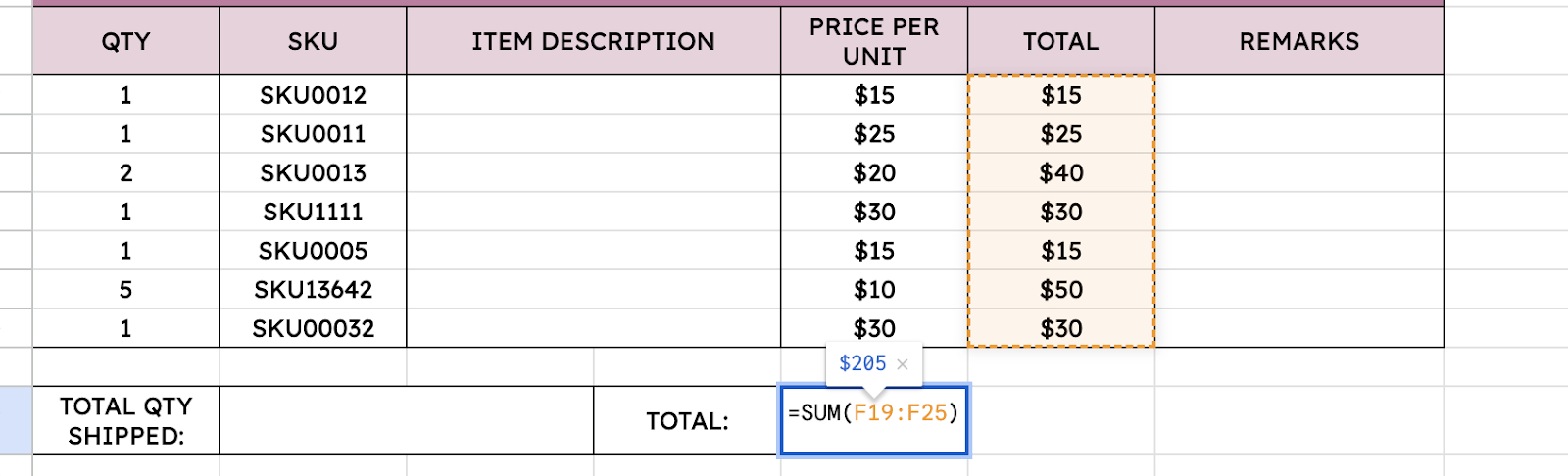Select cell containing SKU0013
The height and width of the screenshot is (476, 1568).
pyautogui.click(x=313, y=173)
